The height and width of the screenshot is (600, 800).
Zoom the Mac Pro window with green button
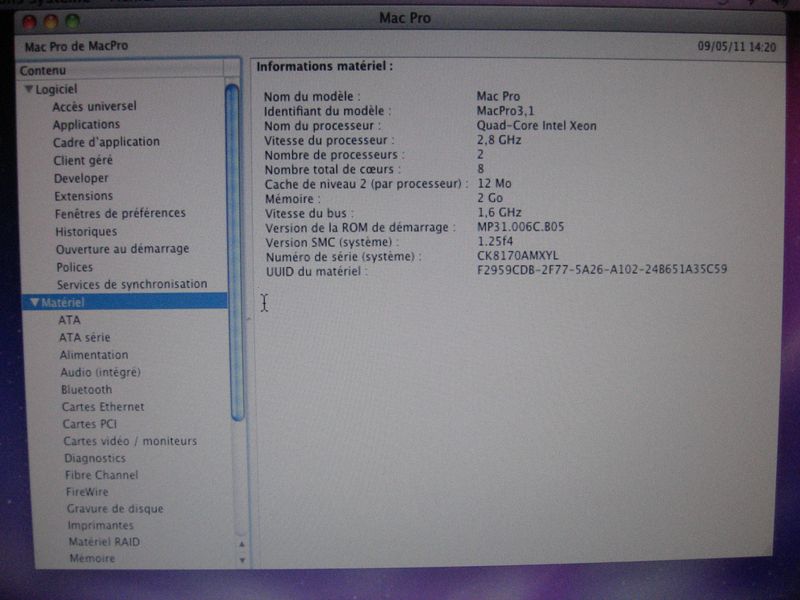coord(72,21)
